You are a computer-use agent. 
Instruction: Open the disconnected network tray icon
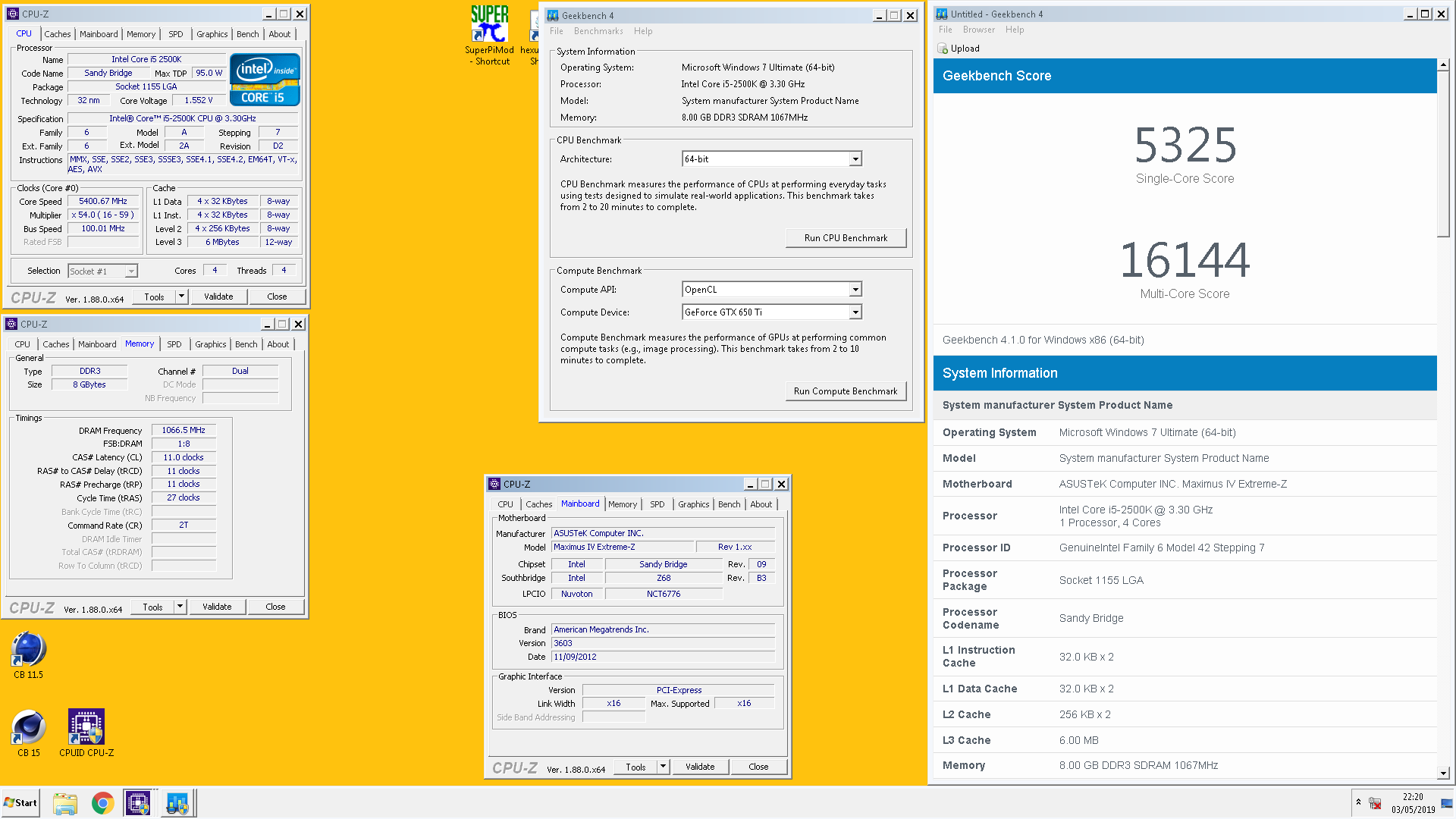(x=1375, y=803)
